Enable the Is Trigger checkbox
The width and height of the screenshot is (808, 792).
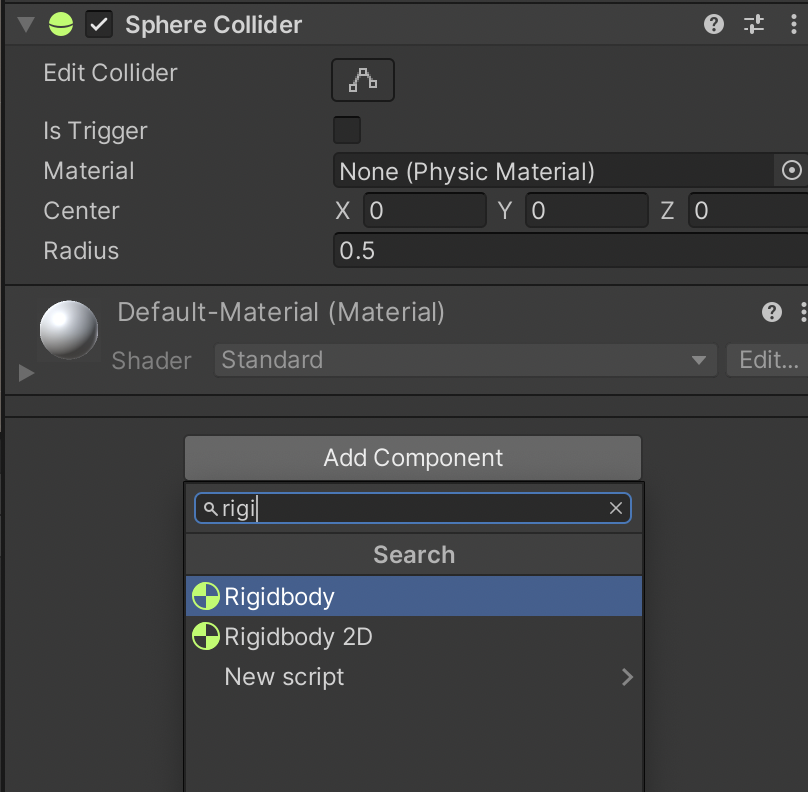coord(347,131)
